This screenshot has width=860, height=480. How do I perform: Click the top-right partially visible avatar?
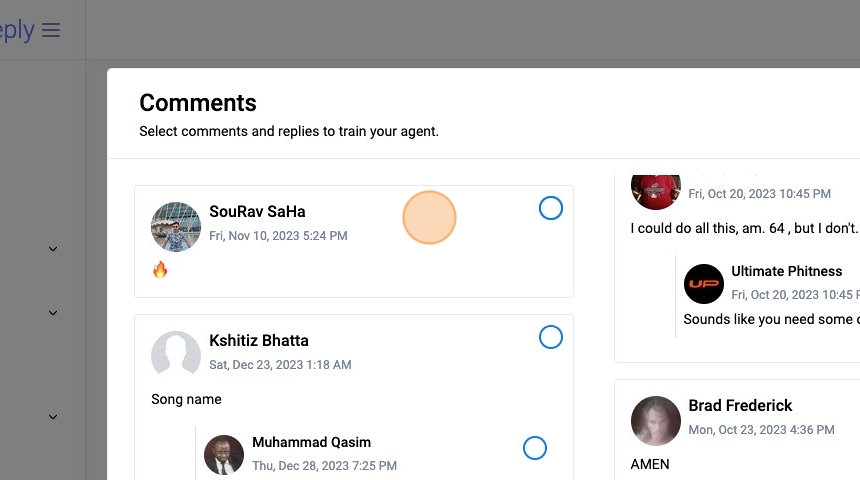tap(656, 187)
